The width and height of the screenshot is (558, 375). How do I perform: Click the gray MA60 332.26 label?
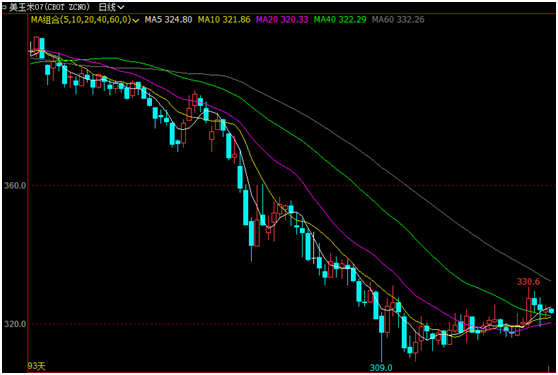(x=398, y=20)
